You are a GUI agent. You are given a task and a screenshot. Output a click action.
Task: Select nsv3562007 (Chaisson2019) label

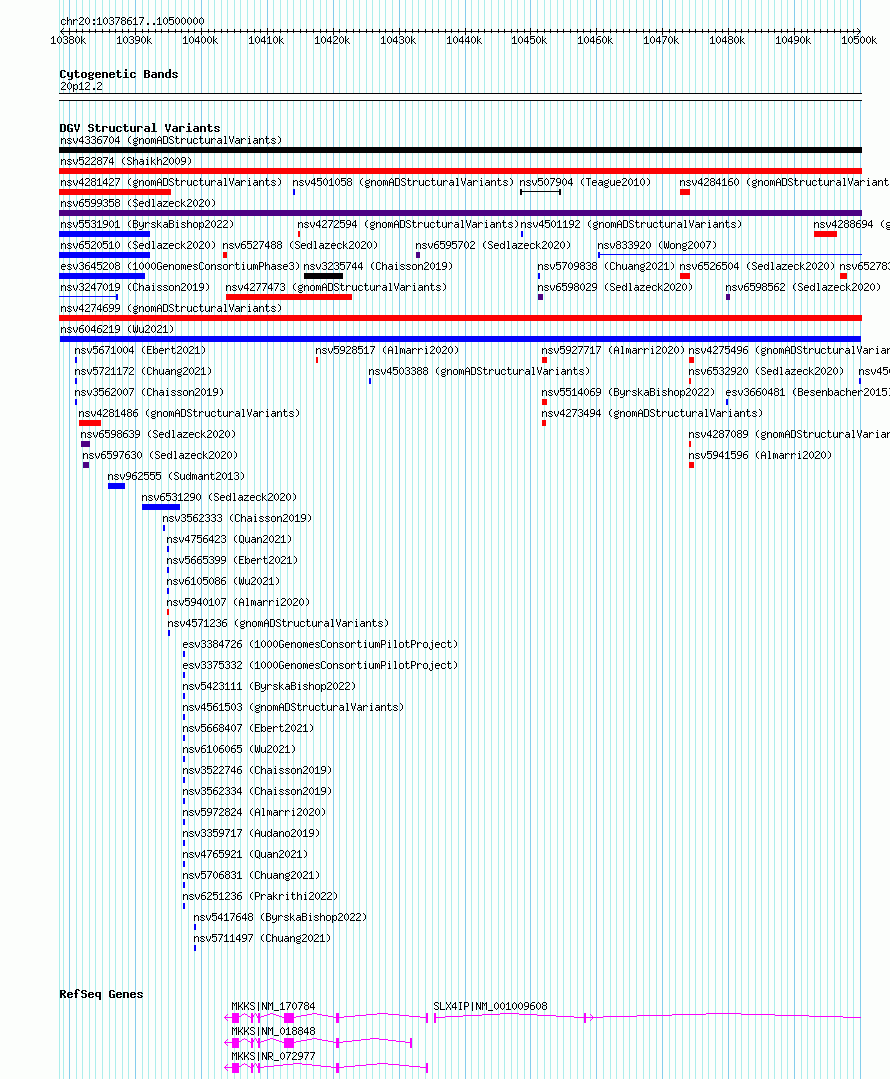pyautogui.click(x=149, y=392)
